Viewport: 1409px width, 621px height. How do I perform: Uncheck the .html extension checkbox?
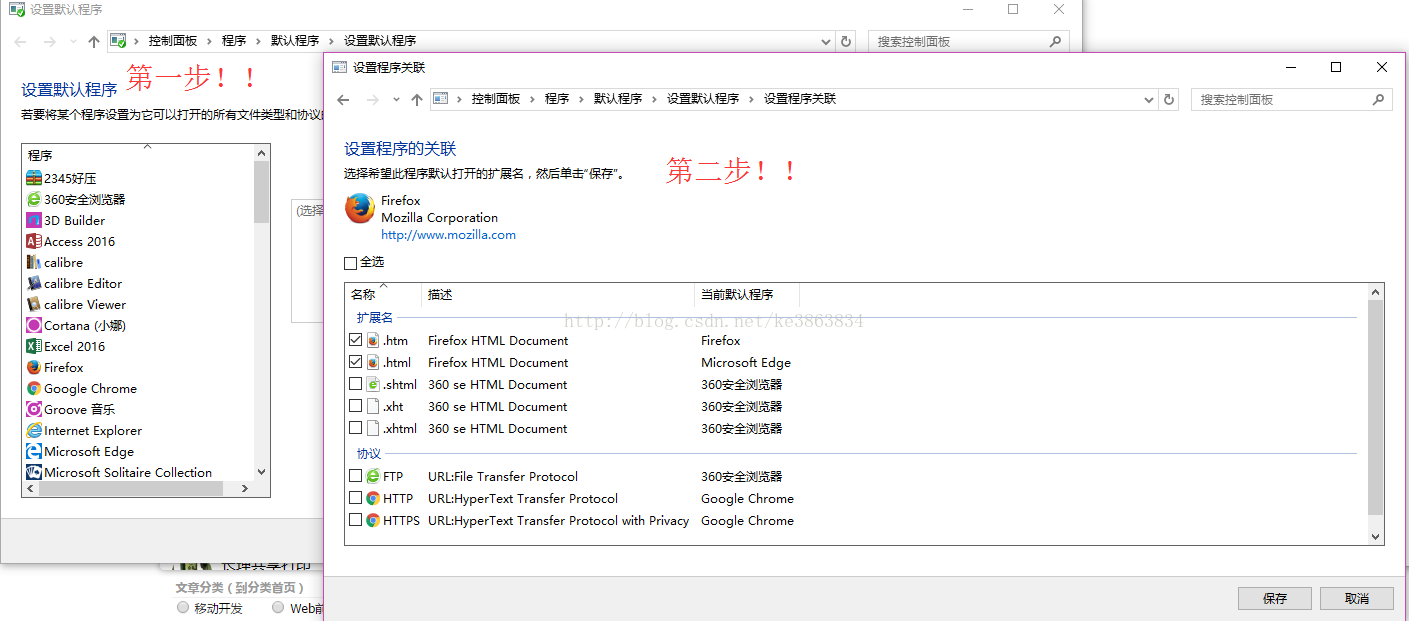[x=355, y=362]
